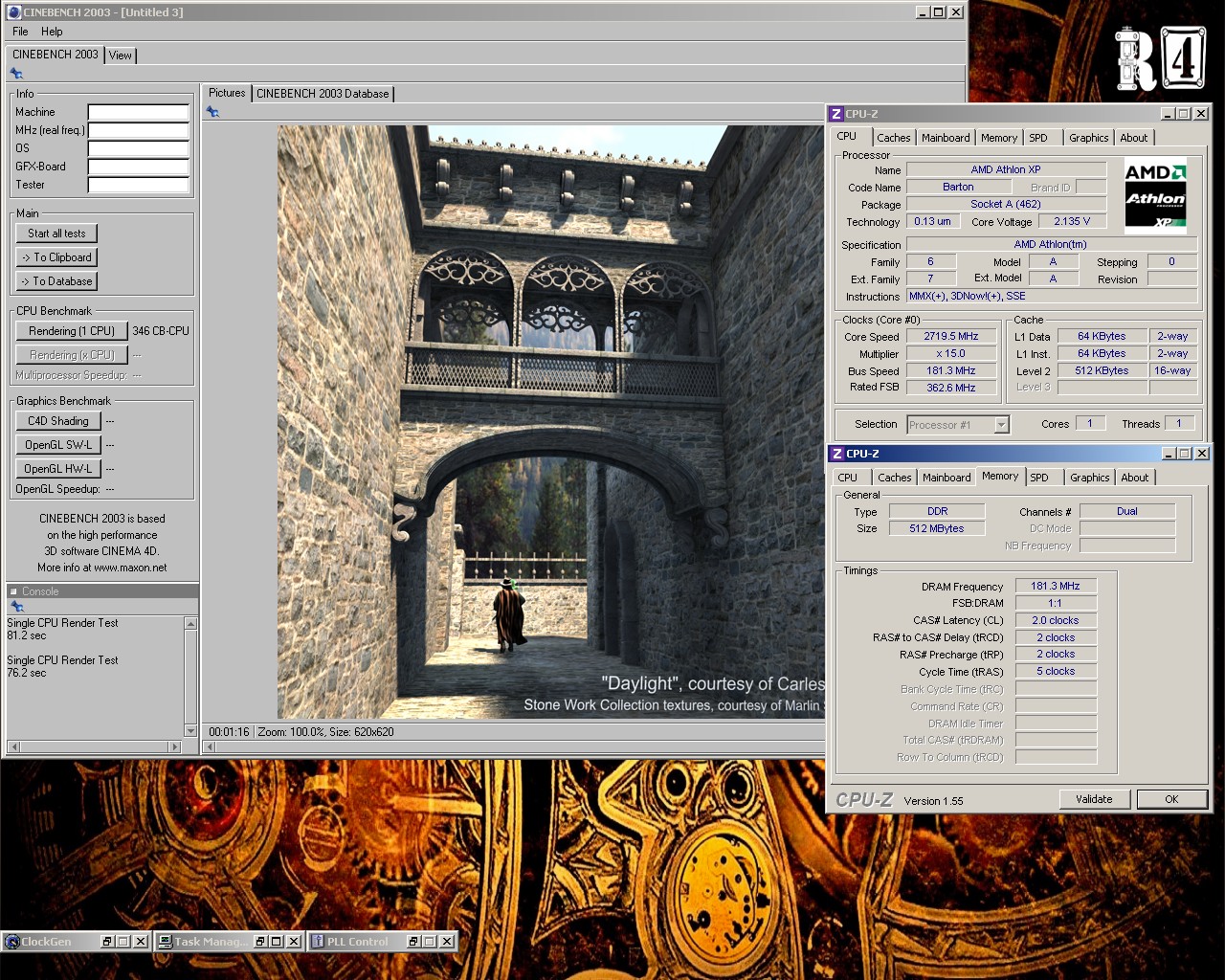1225x980 pixels.
Task: Click the lower CPU-Z title bar Z icon
Action: tap(837, 454)
